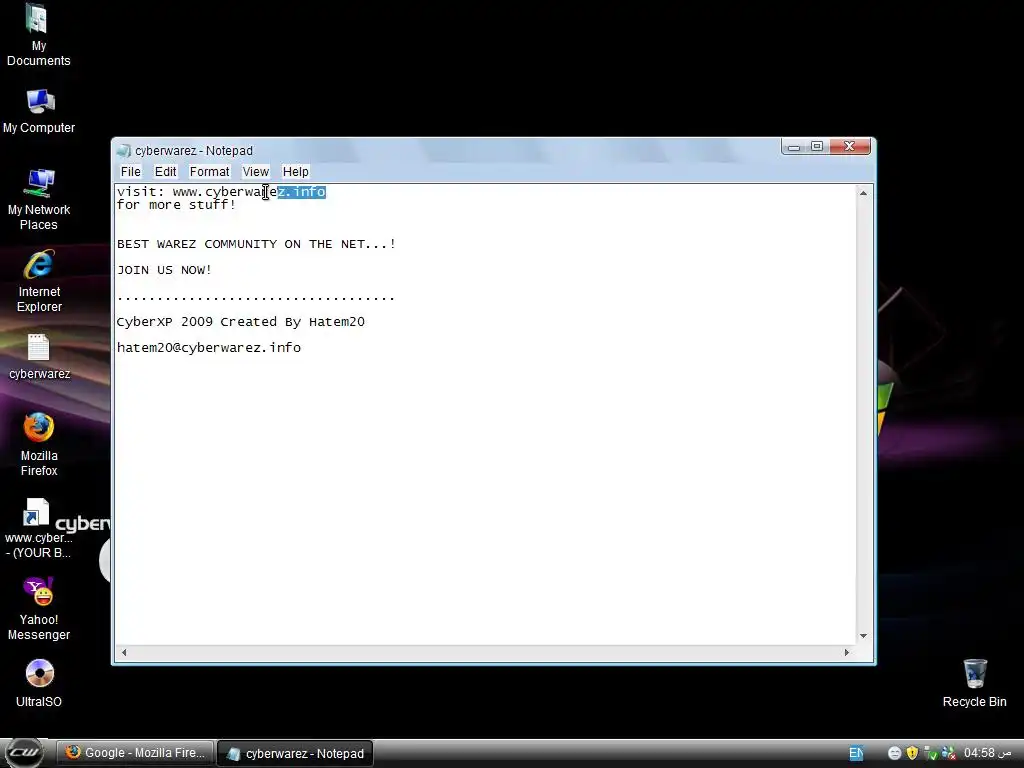Screen dimensions: 1024x768
Task: Open the Edit menu in Notepad
Action: tap(165, 172)
